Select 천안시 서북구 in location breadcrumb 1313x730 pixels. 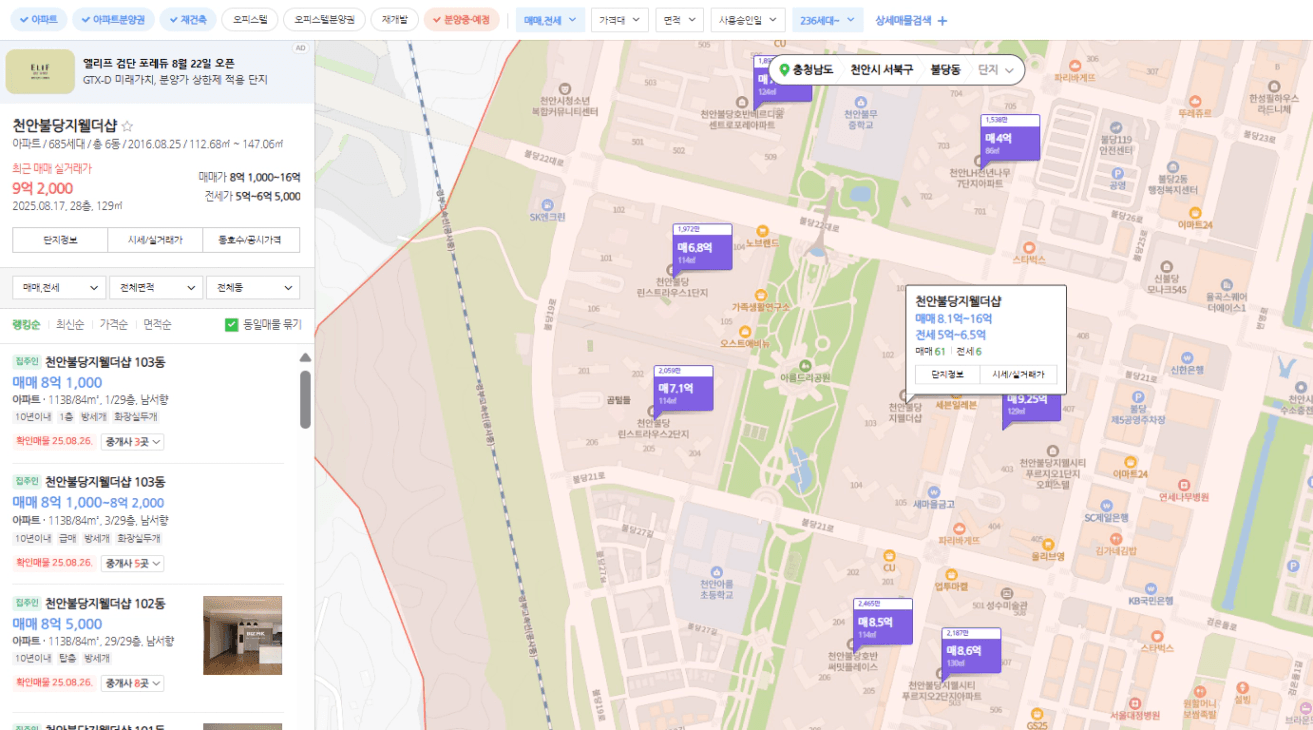882,70
